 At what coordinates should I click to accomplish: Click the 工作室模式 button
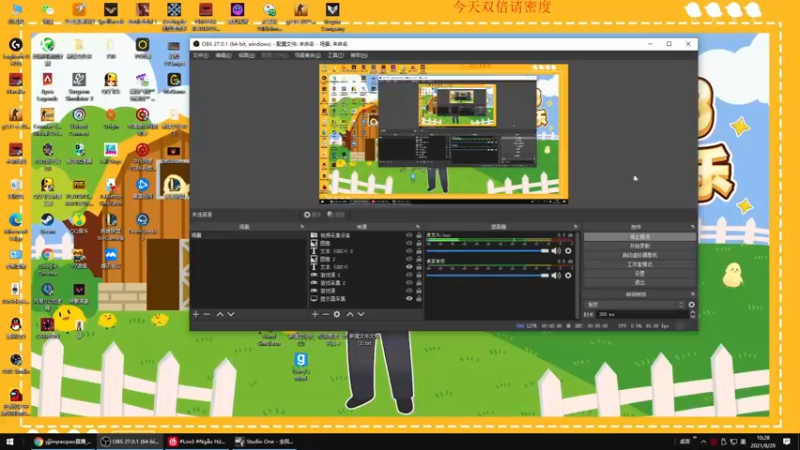click(640, 264)
